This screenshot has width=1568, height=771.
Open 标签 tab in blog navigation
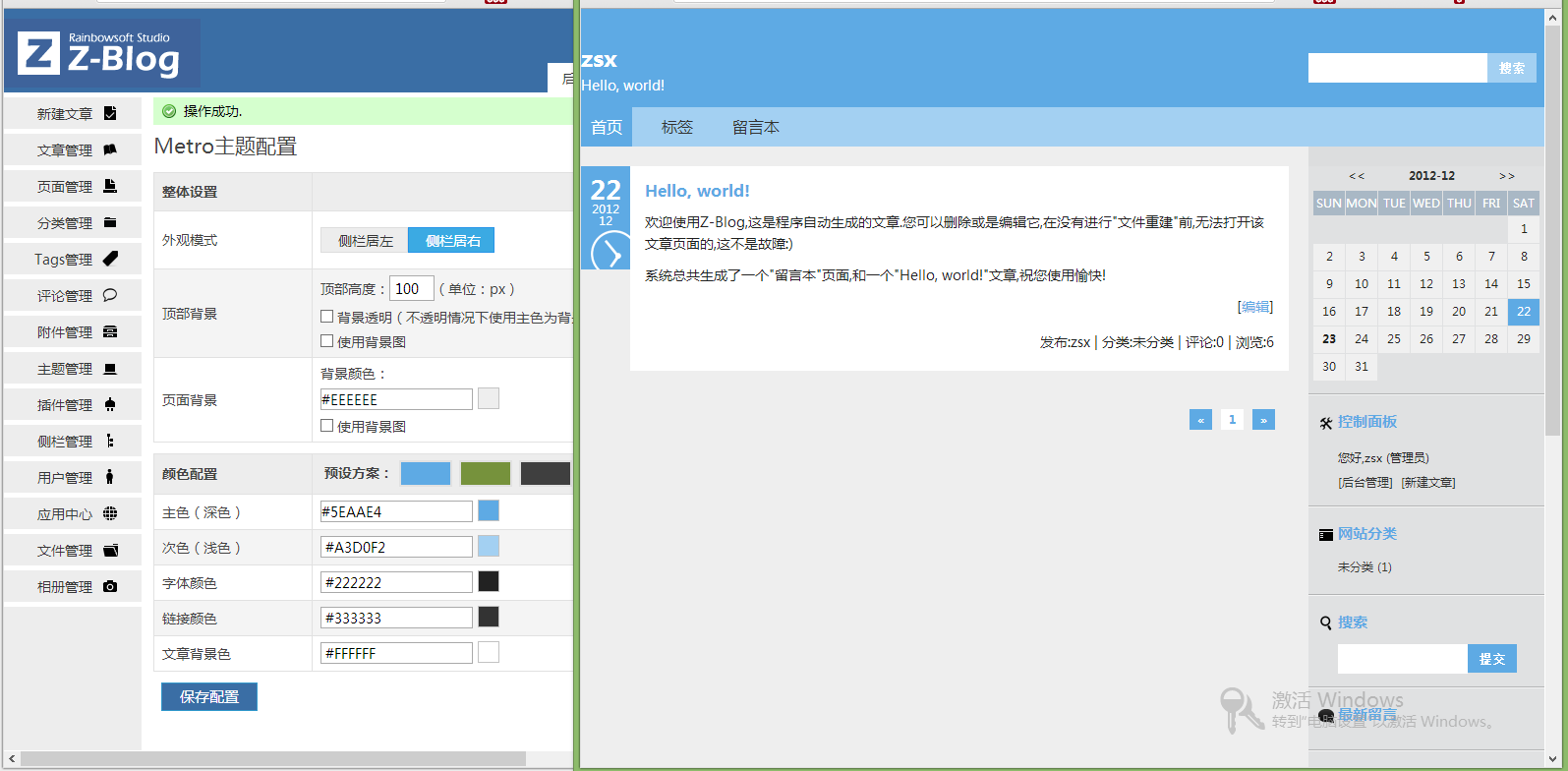[x=677, y=127]
